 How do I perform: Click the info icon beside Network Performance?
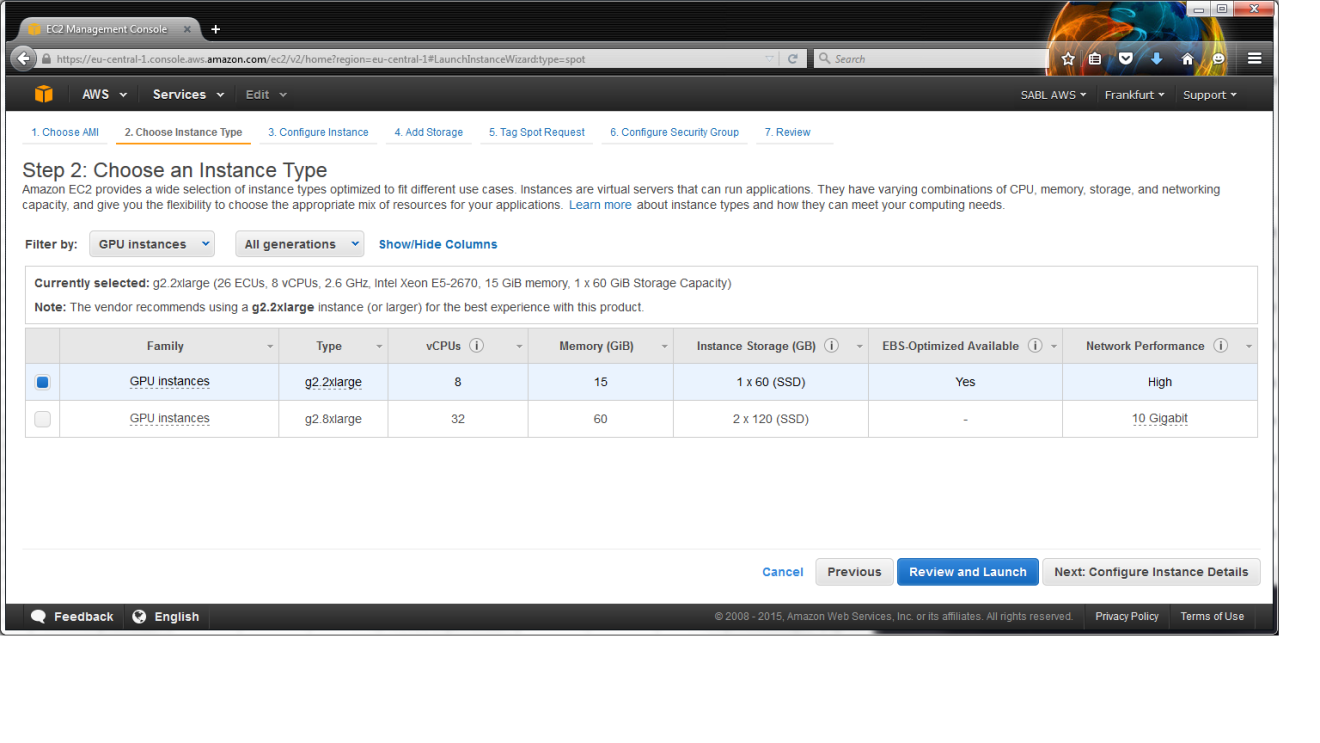1220,346
